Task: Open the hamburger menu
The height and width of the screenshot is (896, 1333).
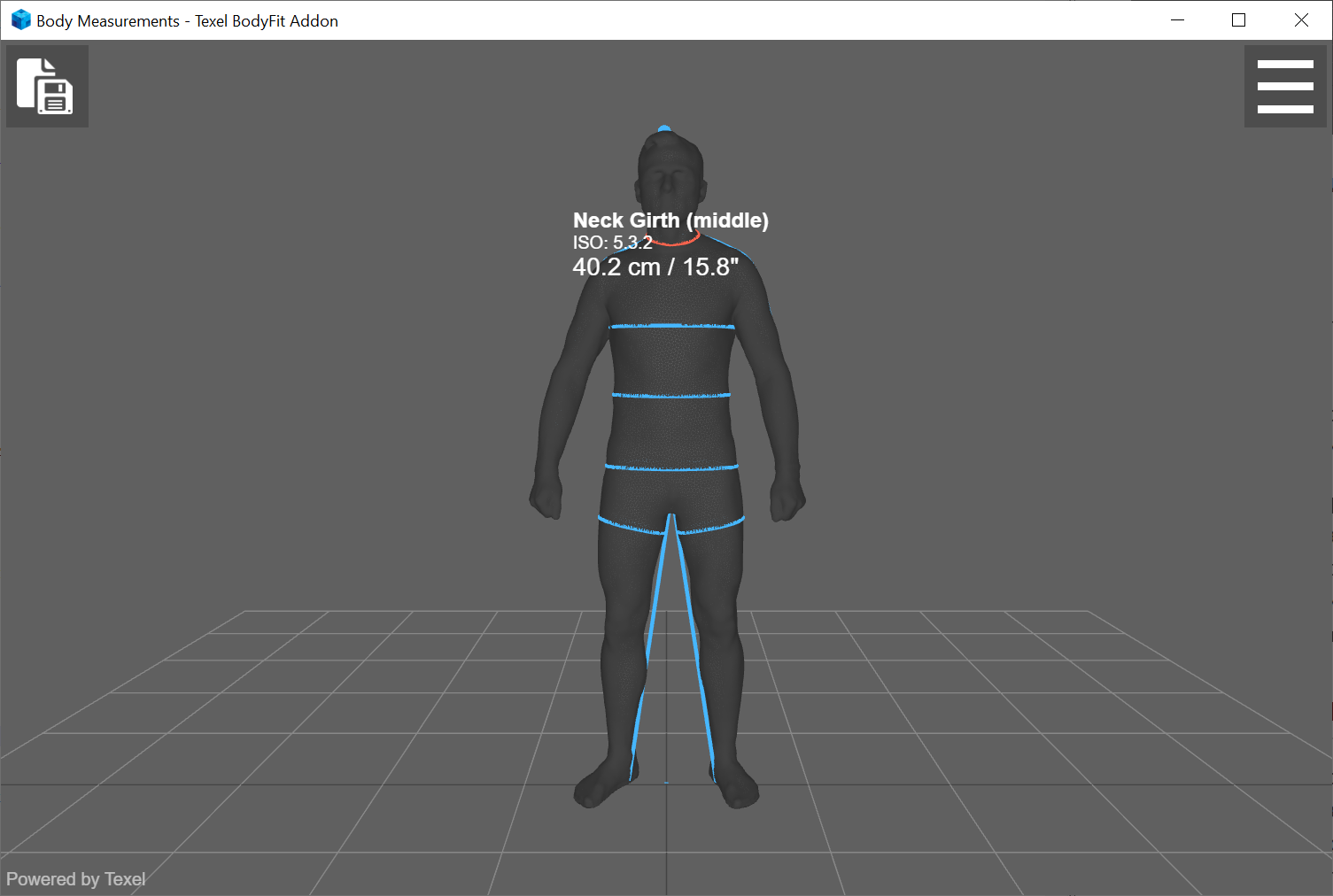Action: (x=1285, y=85)
